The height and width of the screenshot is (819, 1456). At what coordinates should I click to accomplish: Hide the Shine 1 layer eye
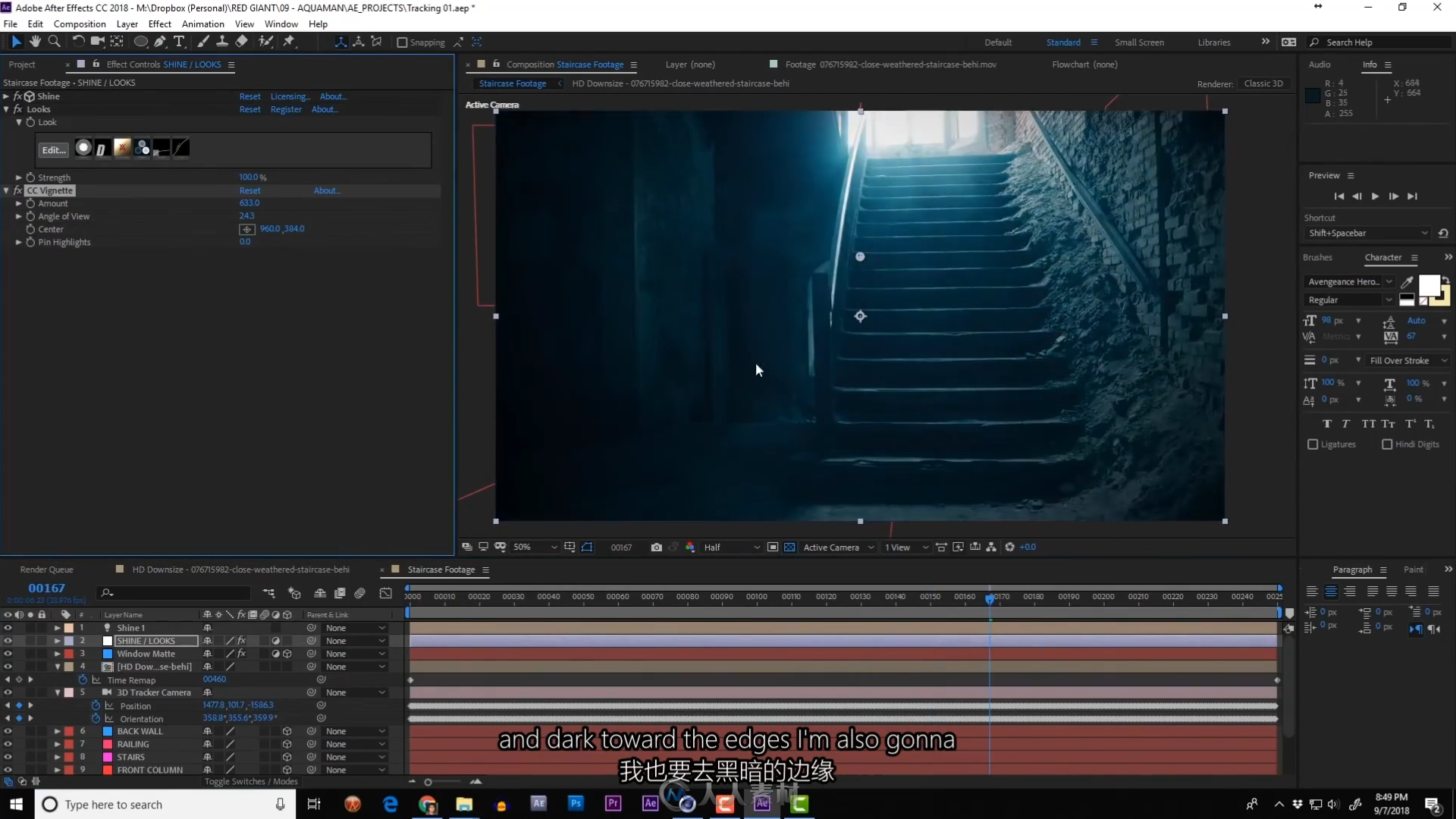[x=8, y=628]
